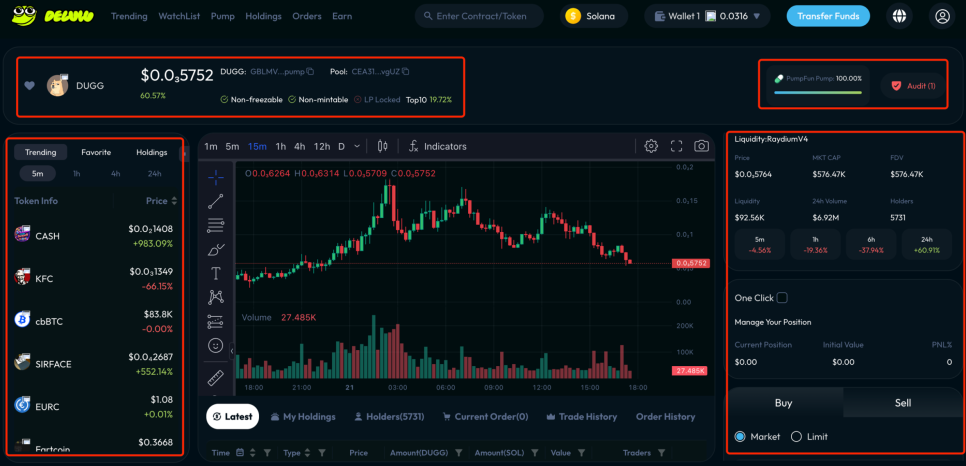Click the PumpFun Pump progress bar
Screen dimensions: 966x466
(818, 92)
